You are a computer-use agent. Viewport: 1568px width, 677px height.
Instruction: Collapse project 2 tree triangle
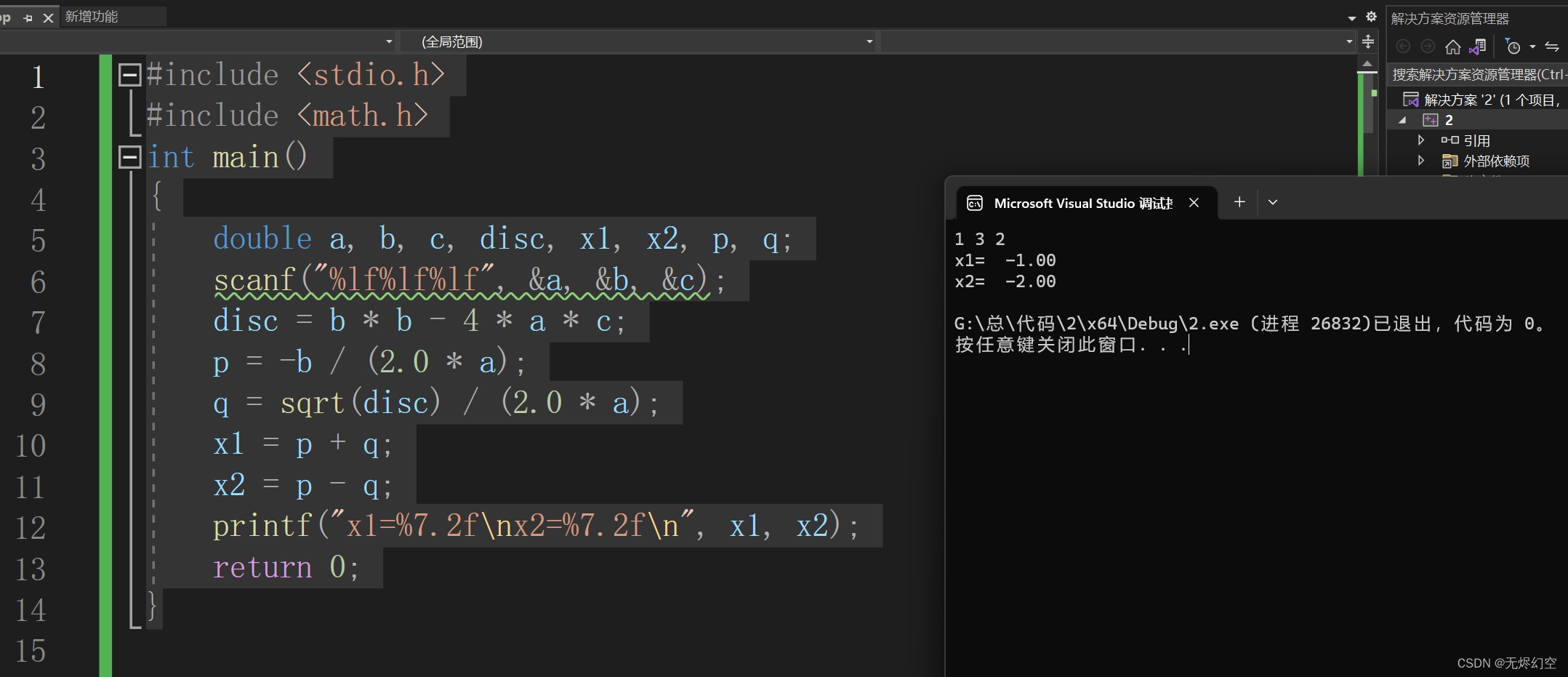pyautogui.click(x=1402, y=120)
